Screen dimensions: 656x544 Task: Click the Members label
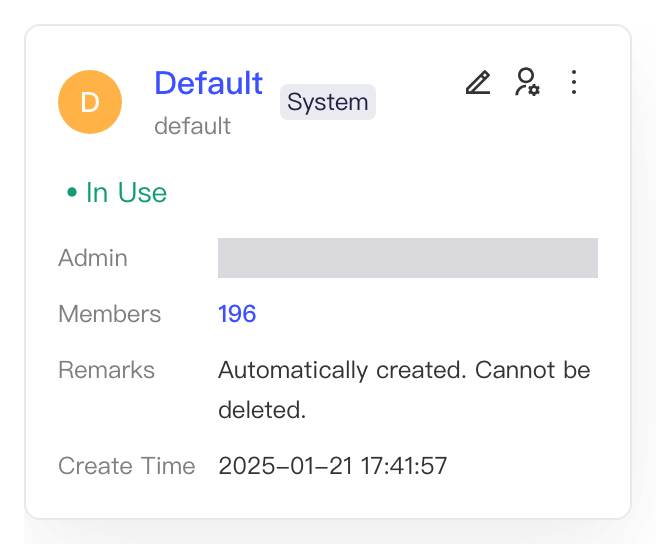[x=110, y=314]
